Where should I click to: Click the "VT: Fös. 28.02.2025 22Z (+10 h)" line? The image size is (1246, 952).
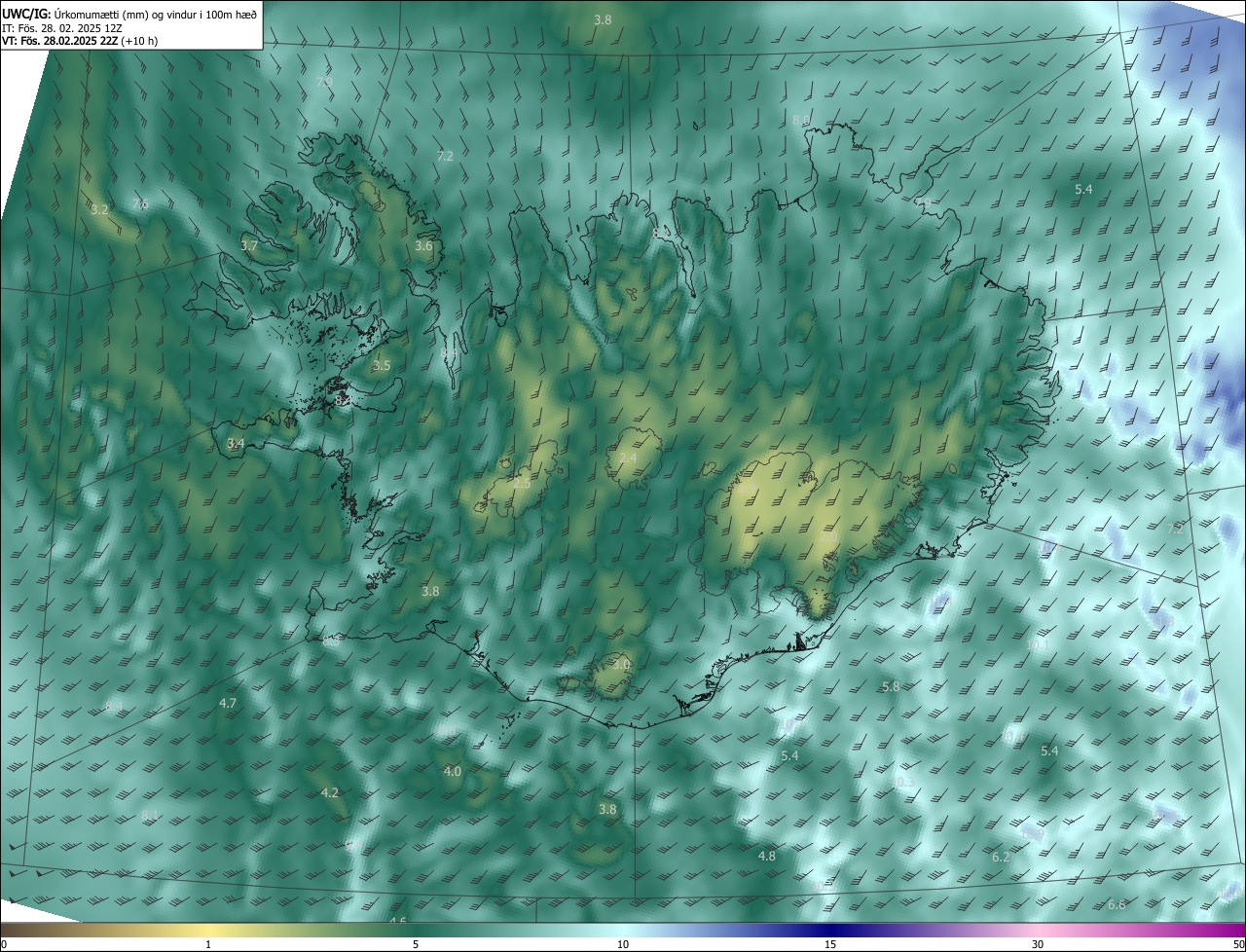pyautogui.click(x=80, y=41)
